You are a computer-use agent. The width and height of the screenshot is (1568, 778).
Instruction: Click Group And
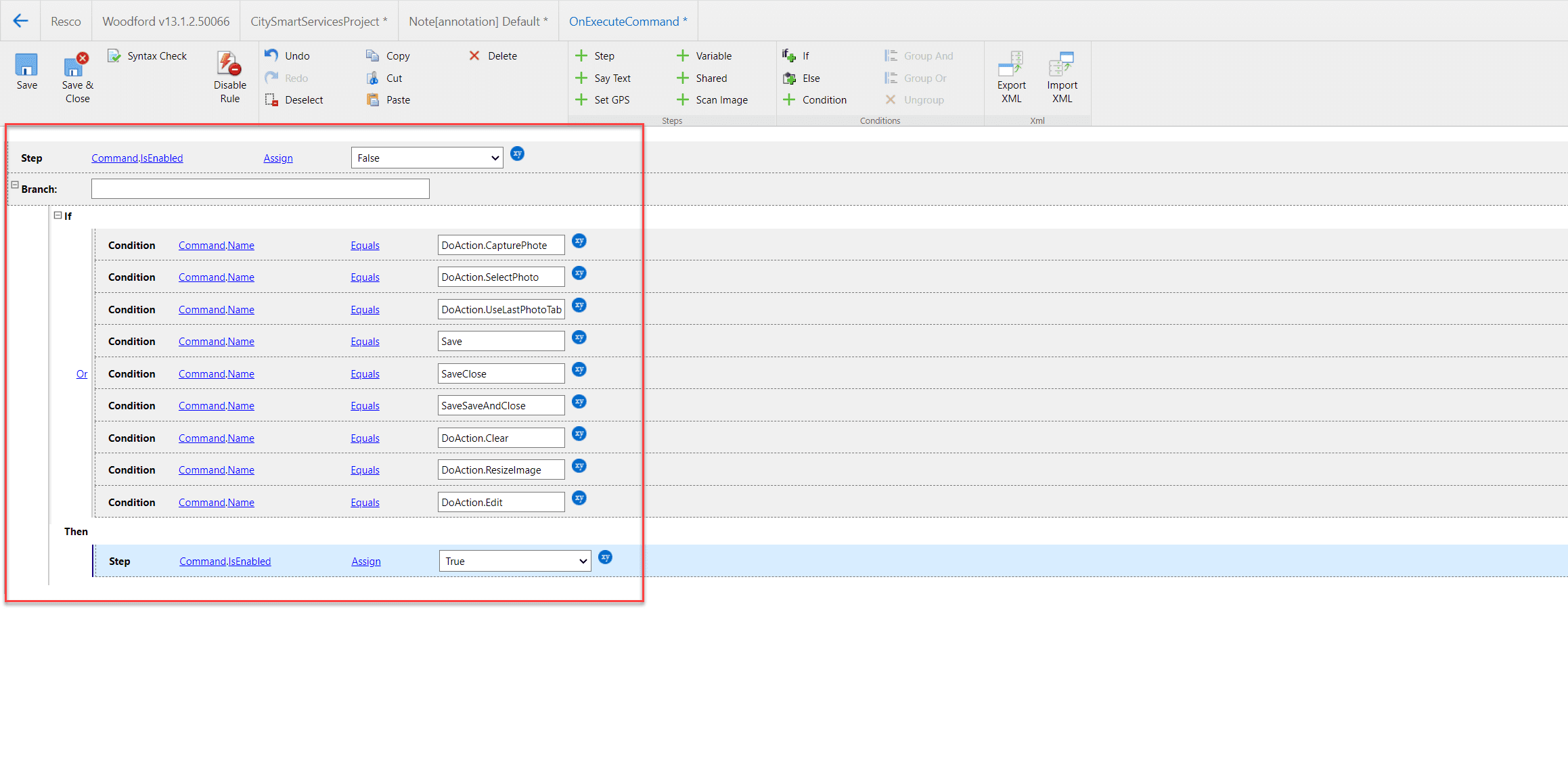pos(919,56)
